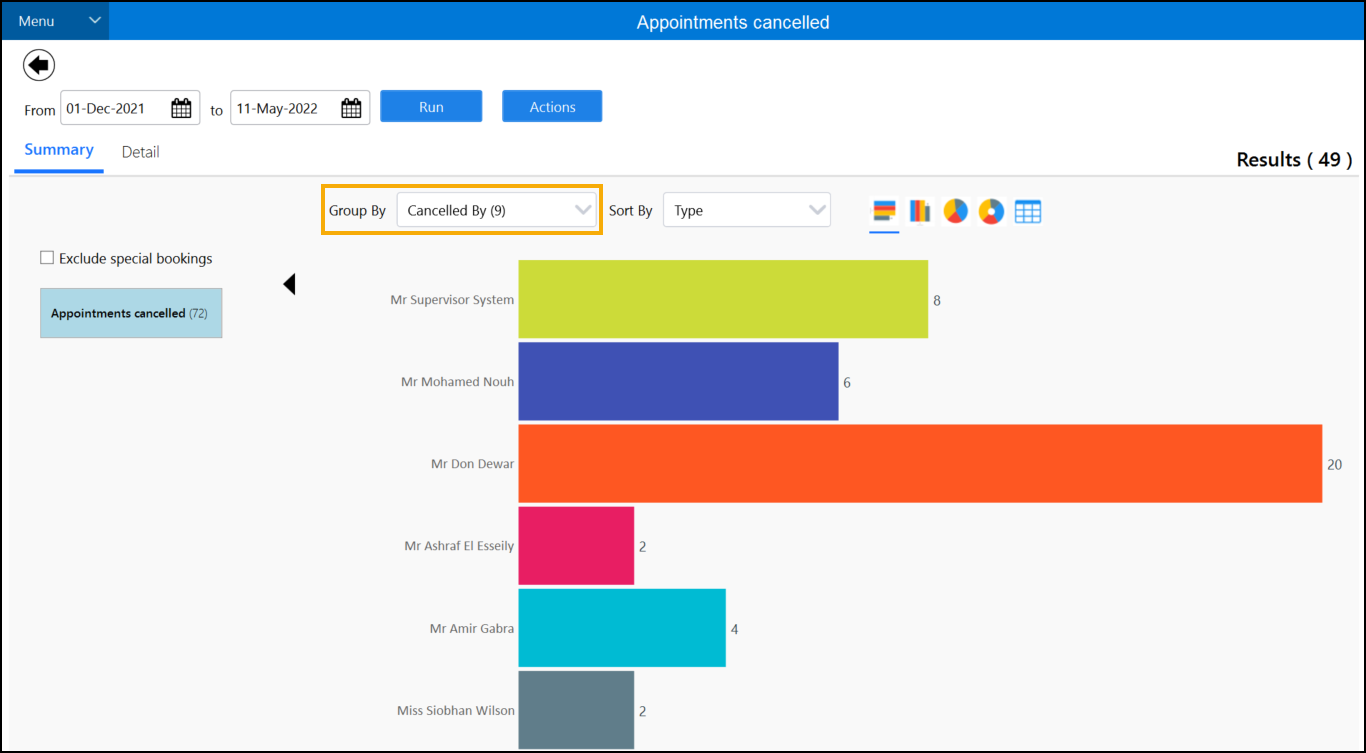Select the Summary tab

click(59, 150)
